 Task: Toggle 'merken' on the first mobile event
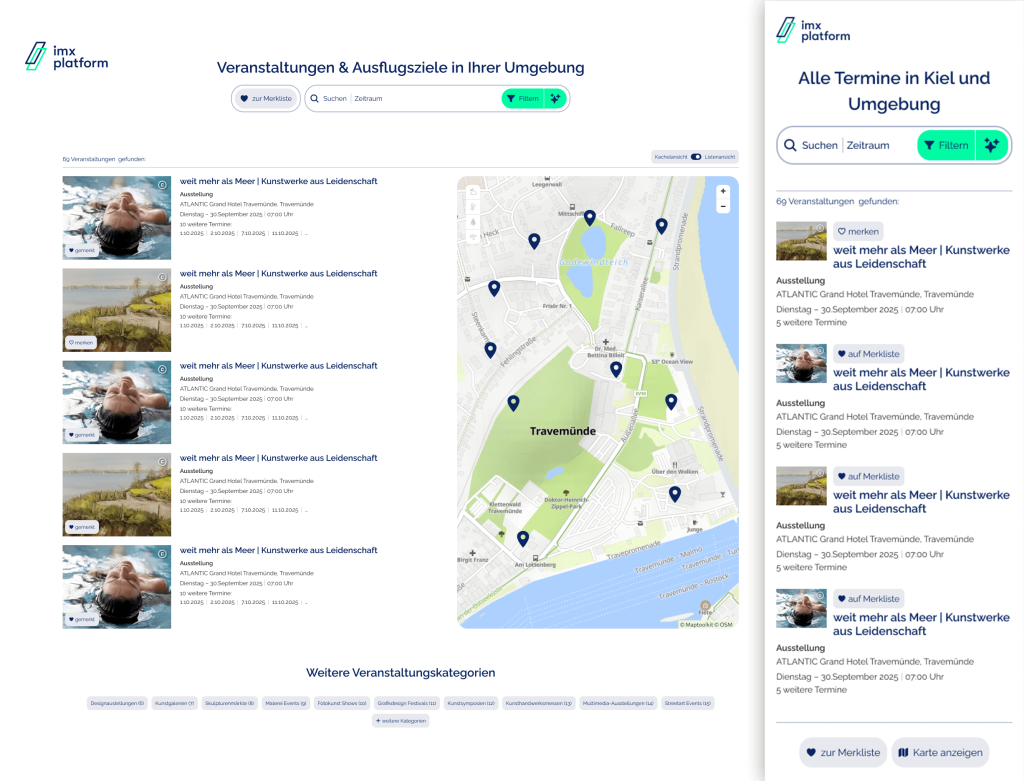click(x=858, y=231)
